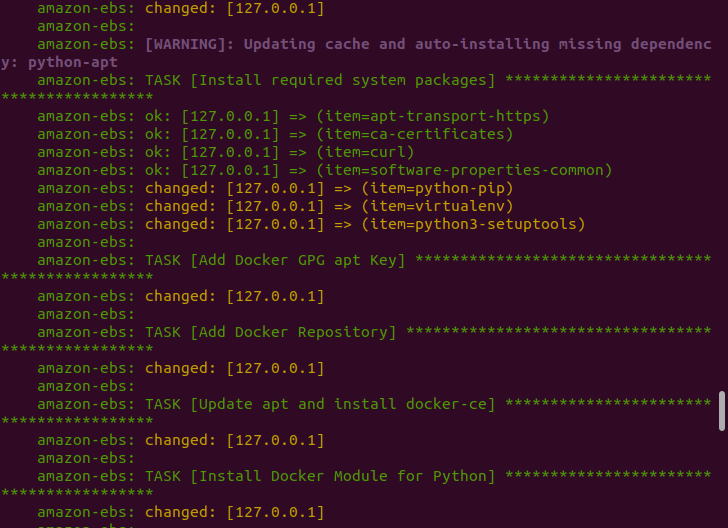Click the Update apt and install docker-ce header

click(320, 404)
